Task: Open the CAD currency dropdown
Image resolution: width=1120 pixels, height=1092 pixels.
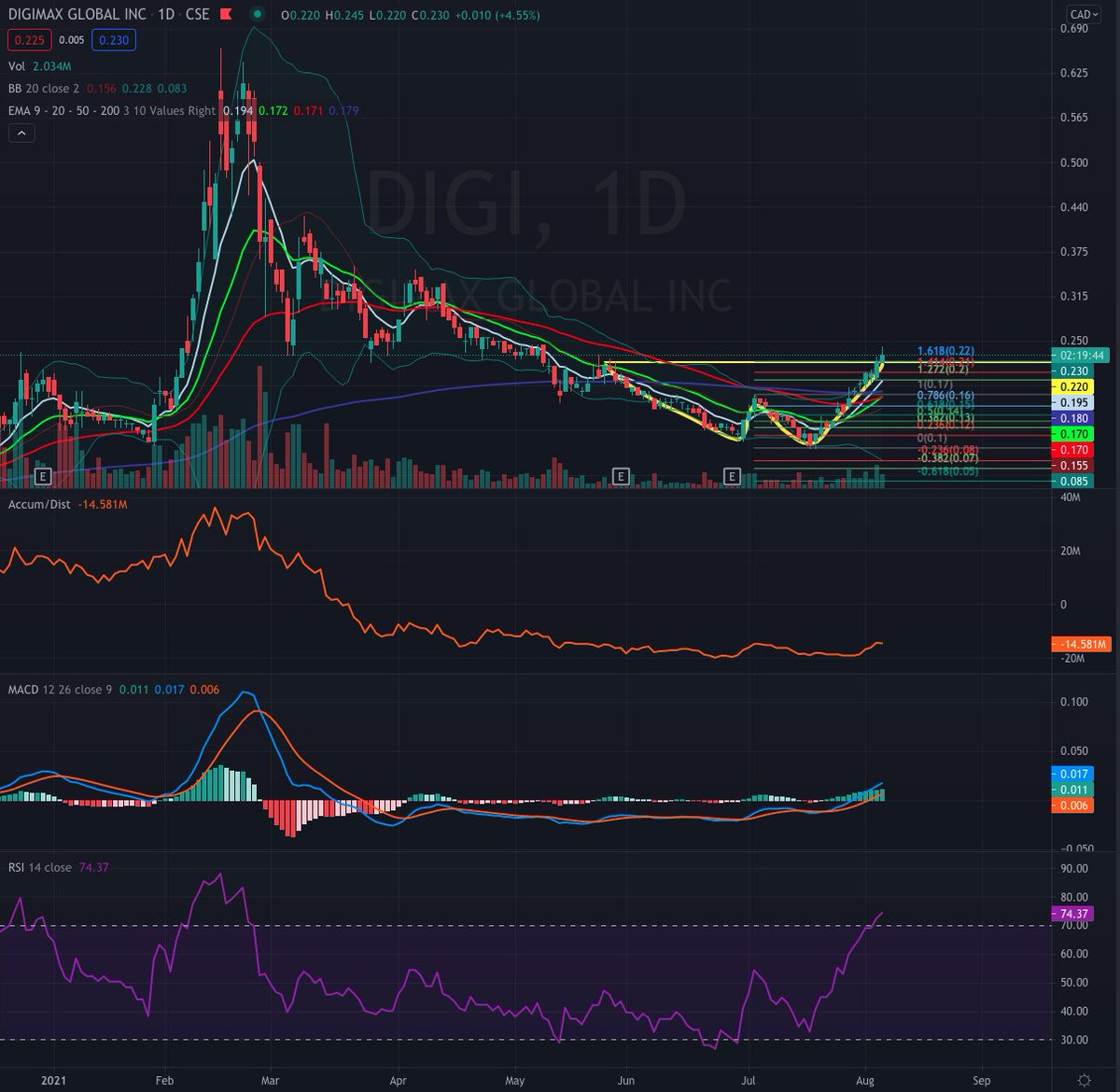Action: coord(1083,14)
